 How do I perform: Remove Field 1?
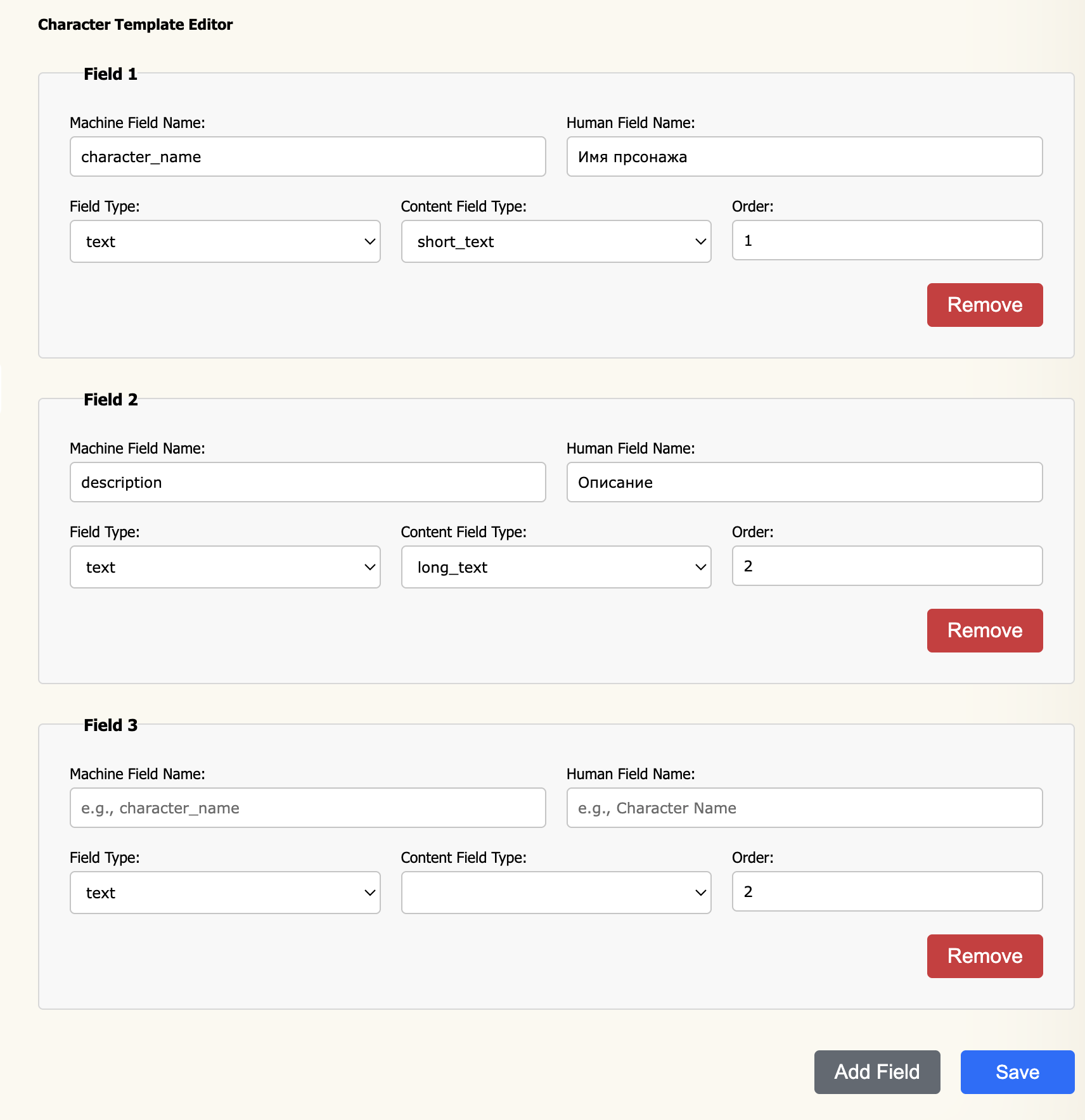(985, 305)
